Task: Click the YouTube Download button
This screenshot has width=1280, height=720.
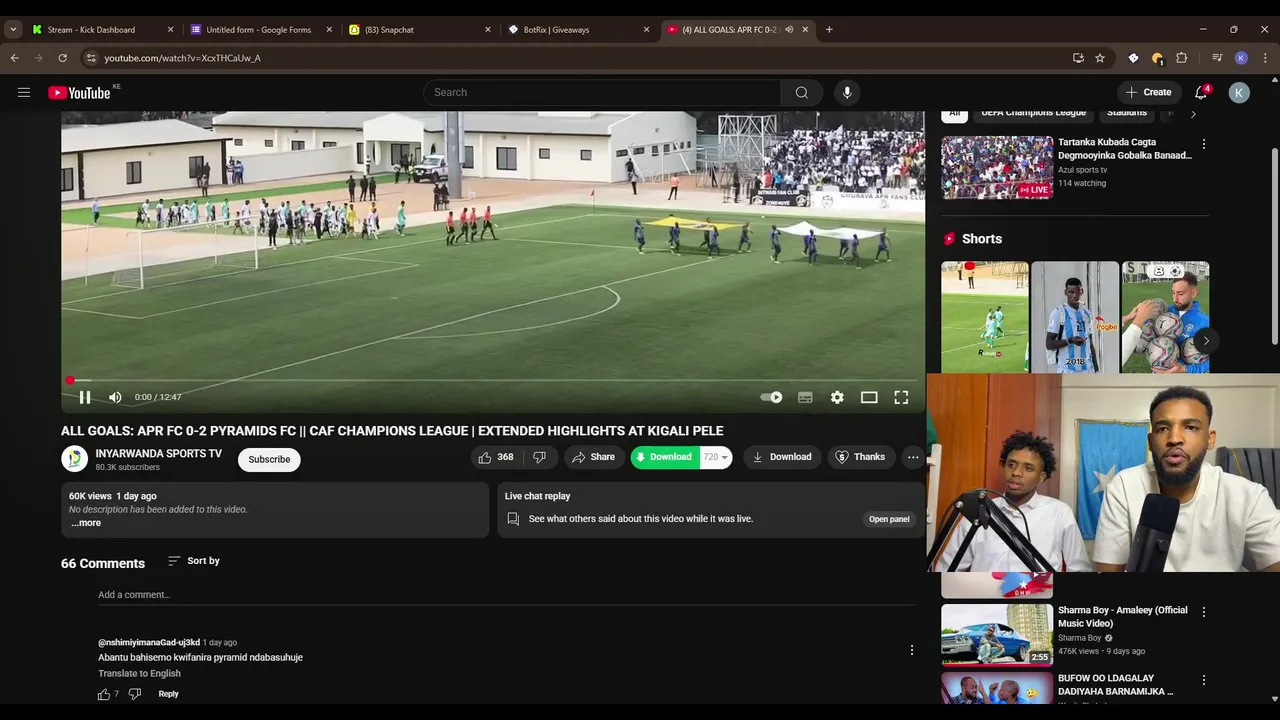Action: click(782, 457)
